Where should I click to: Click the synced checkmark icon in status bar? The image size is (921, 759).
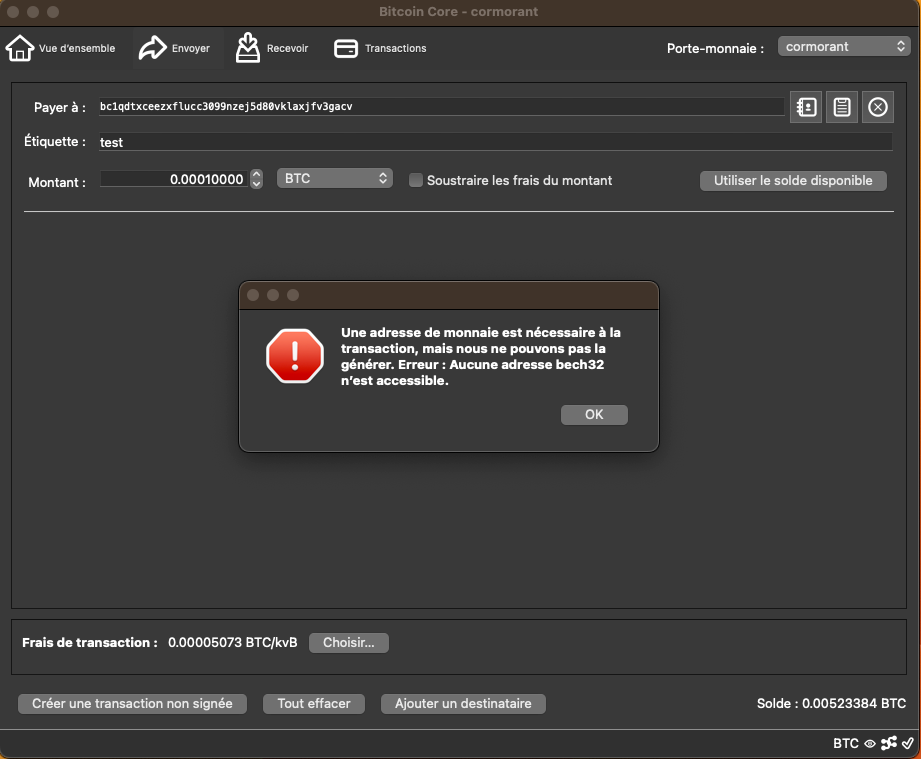point(907,744)
